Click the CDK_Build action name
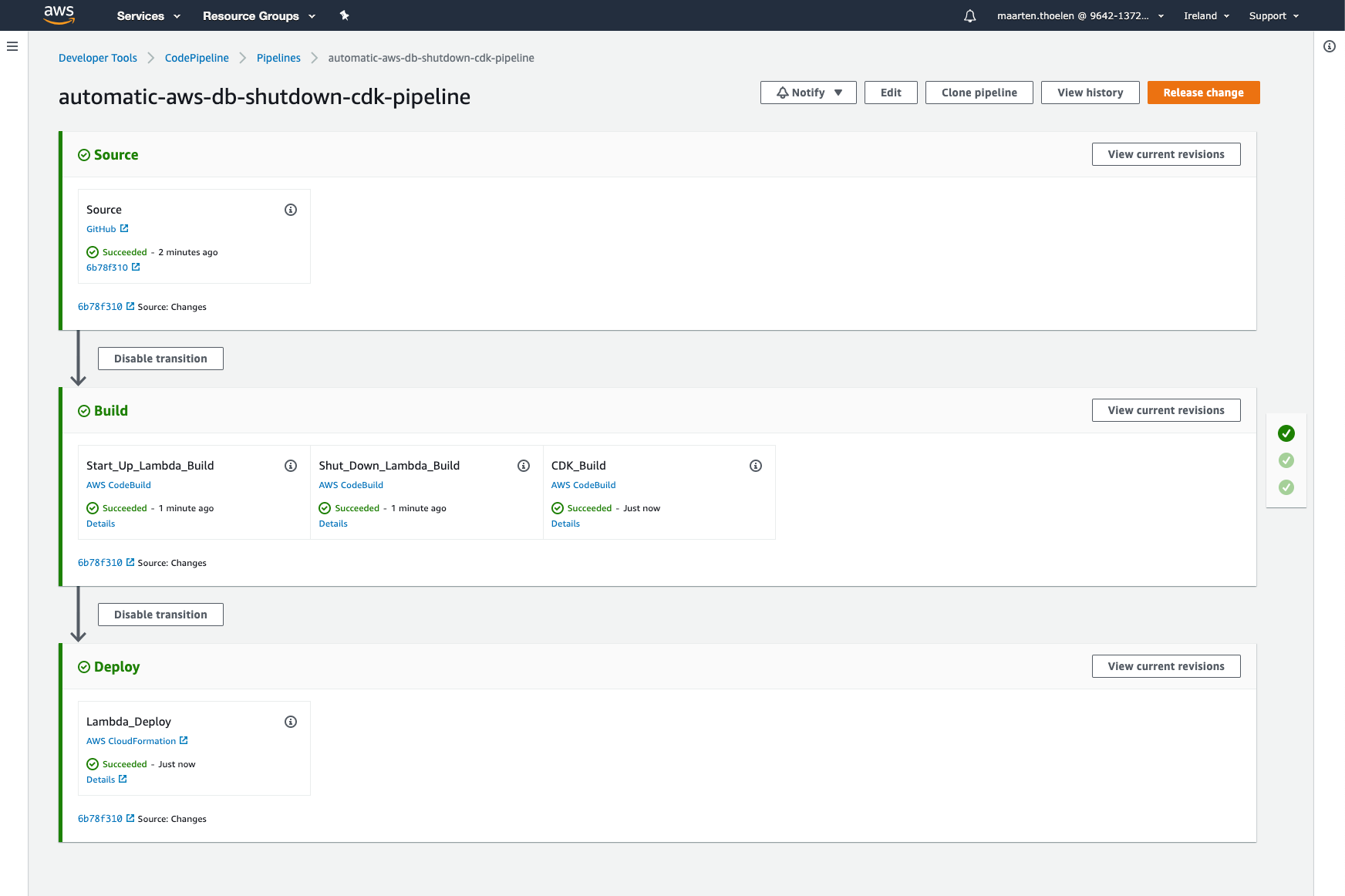 (x=578, y=466)
